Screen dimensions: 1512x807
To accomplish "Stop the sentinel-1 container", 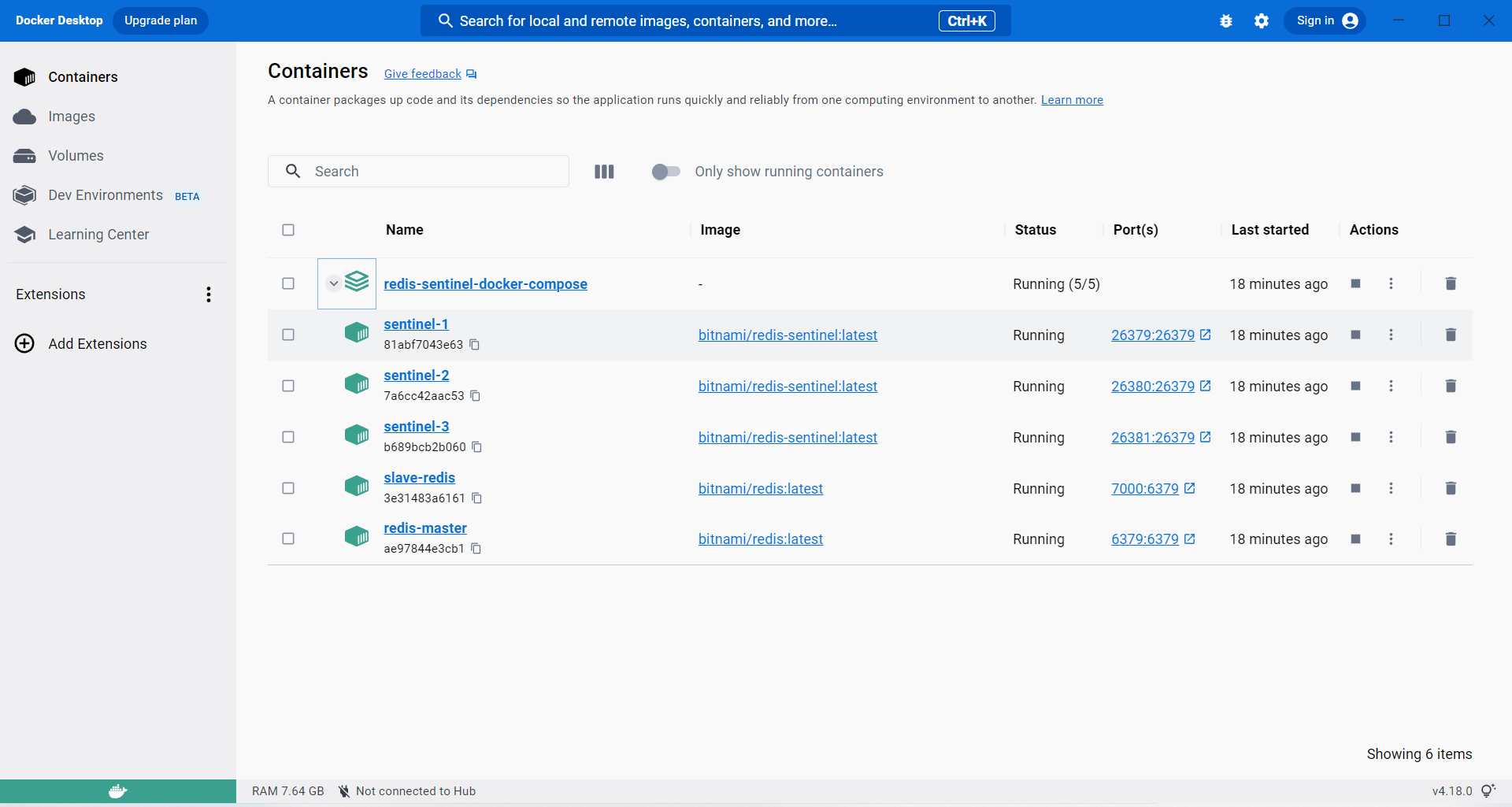I will click(x=1355, y=335).
